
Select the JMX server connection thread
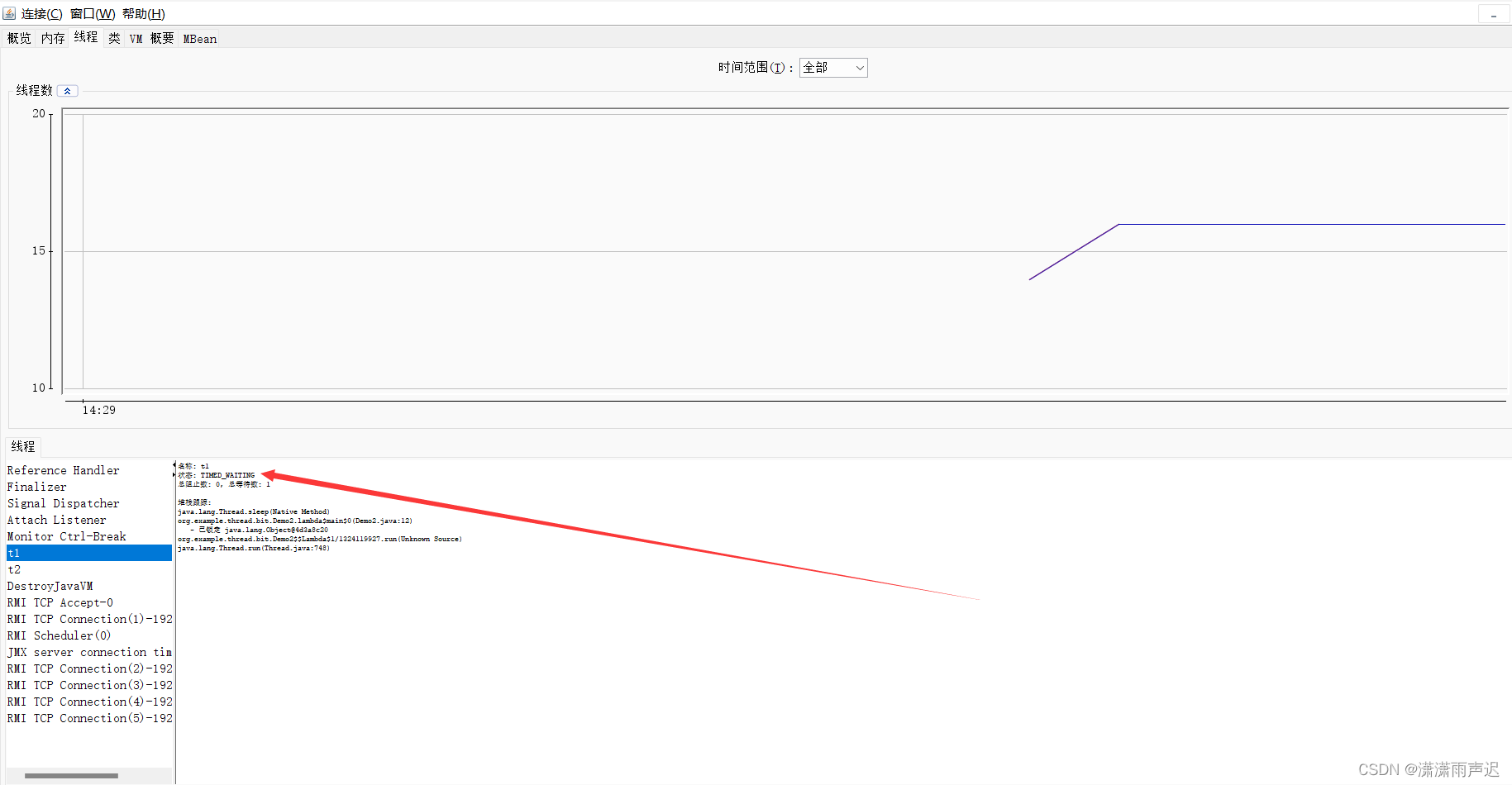click(89, 652)
